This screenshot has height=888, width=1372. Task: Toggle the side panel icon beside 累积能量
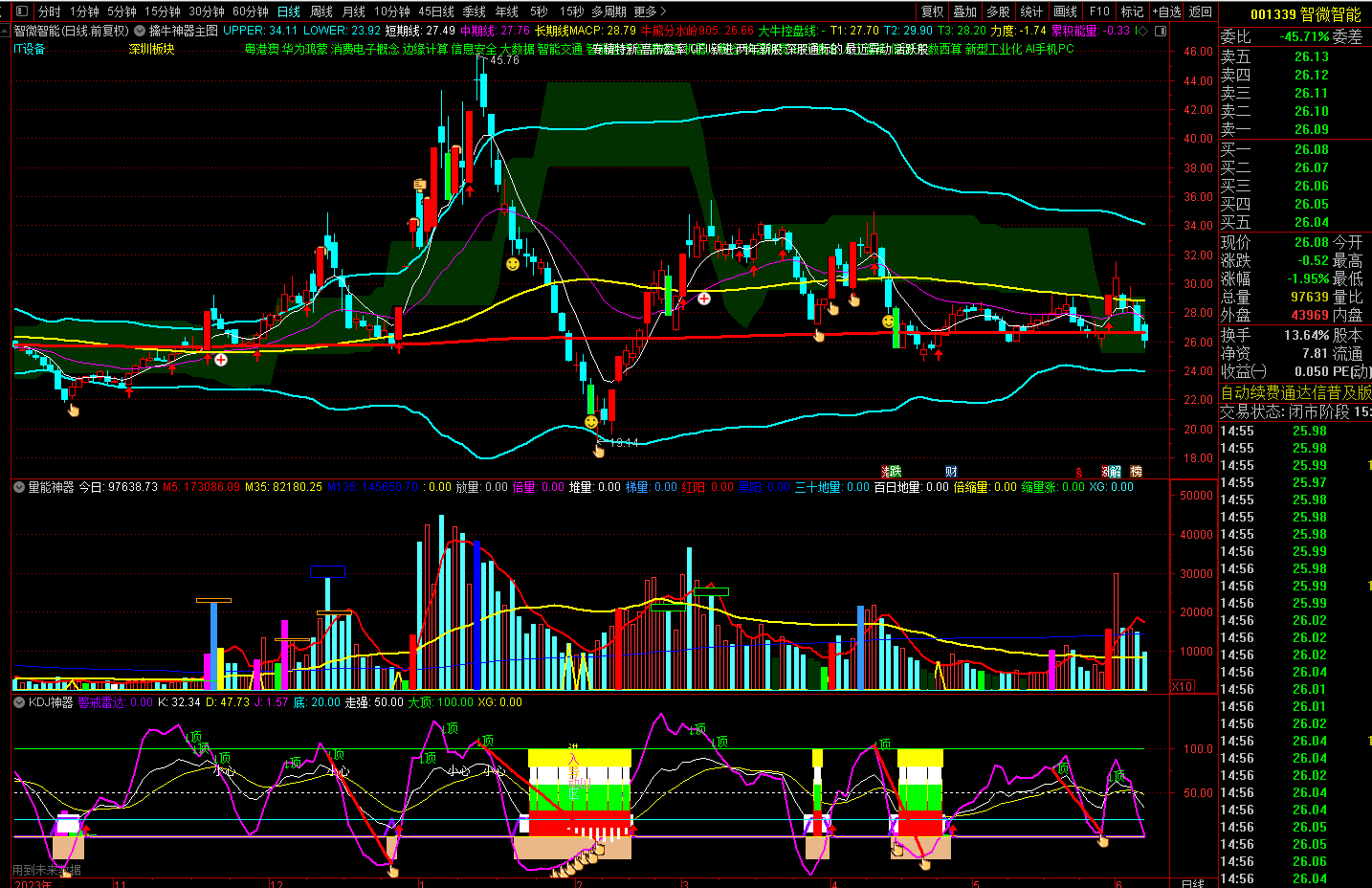[x=1161, y=31]
